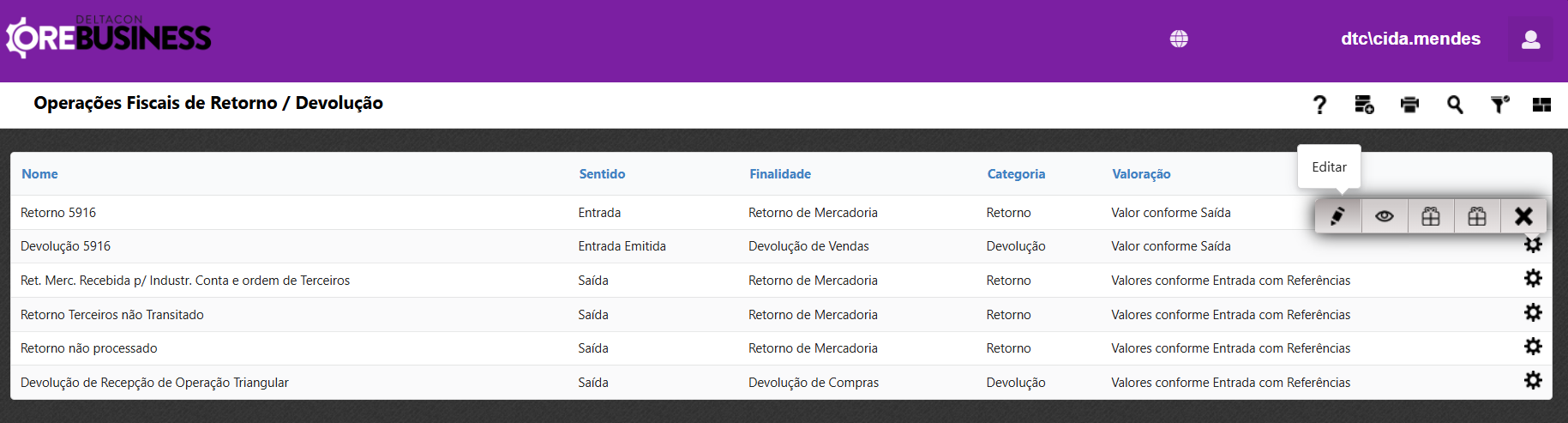Screen dimensions: 1568x423
Task: Open the globe language selector
Action: click(x=1179, y=39)
